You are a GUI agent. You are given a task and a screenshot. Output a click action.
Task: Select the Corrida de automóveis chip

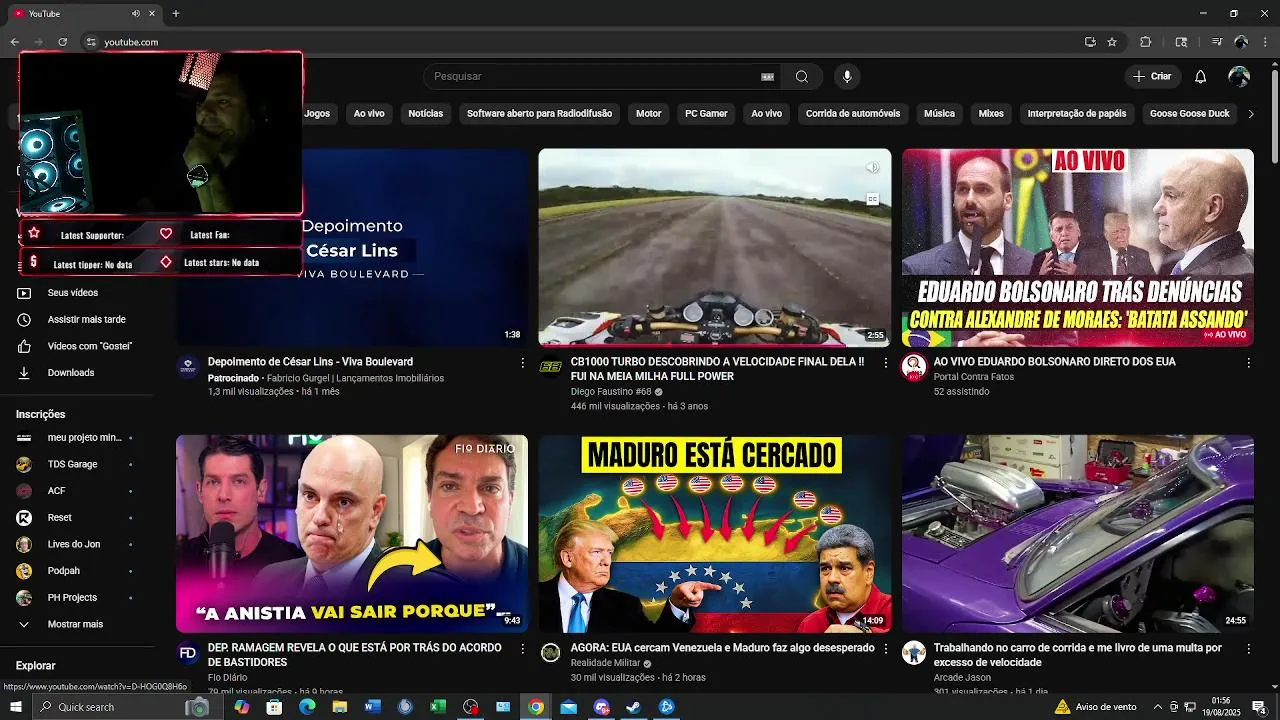click(853, 114)
